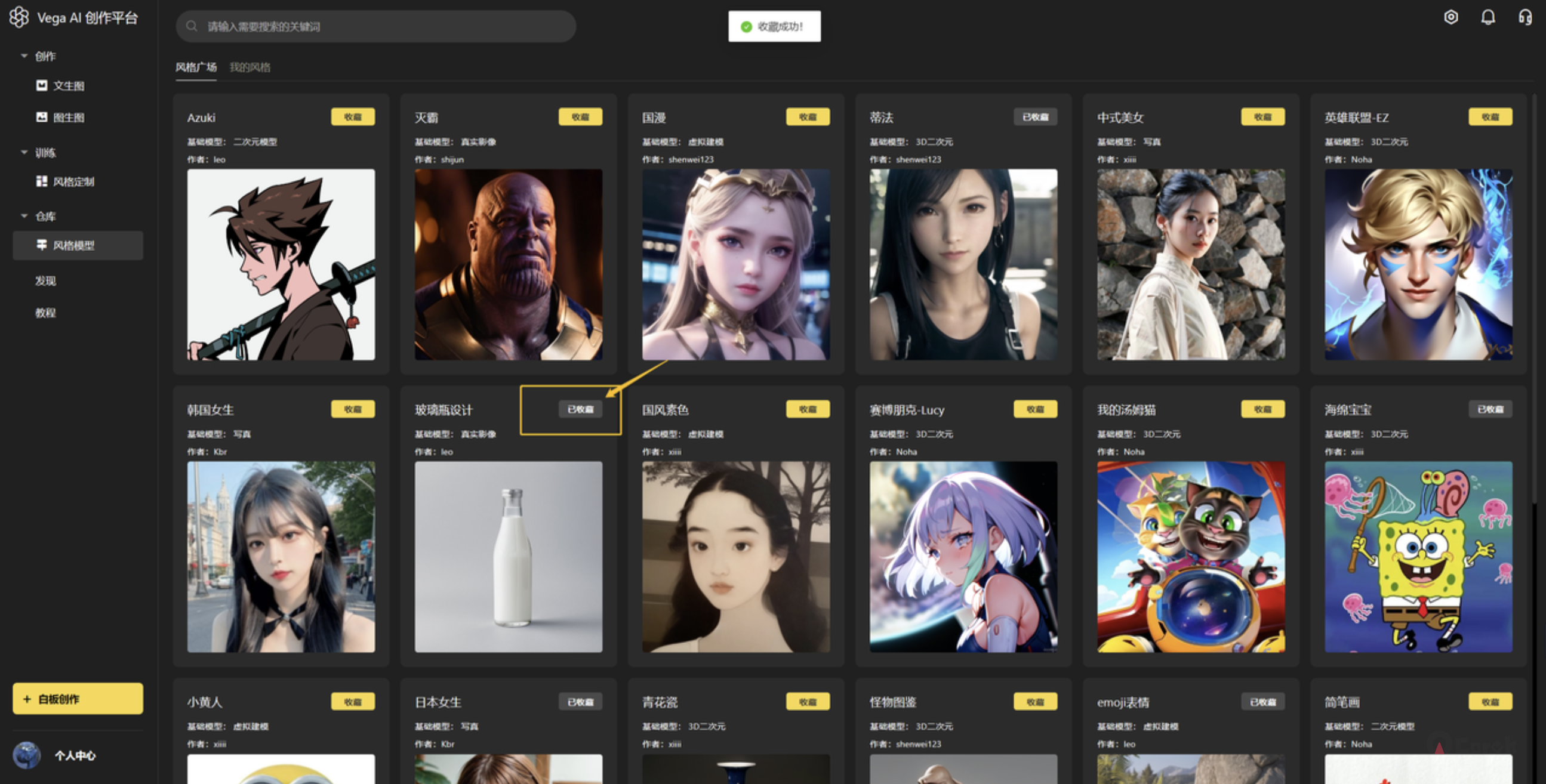Click the Vega AI logo icon
The height and width of the screenshot is (784, 1546).
click(x=19, y=17)
